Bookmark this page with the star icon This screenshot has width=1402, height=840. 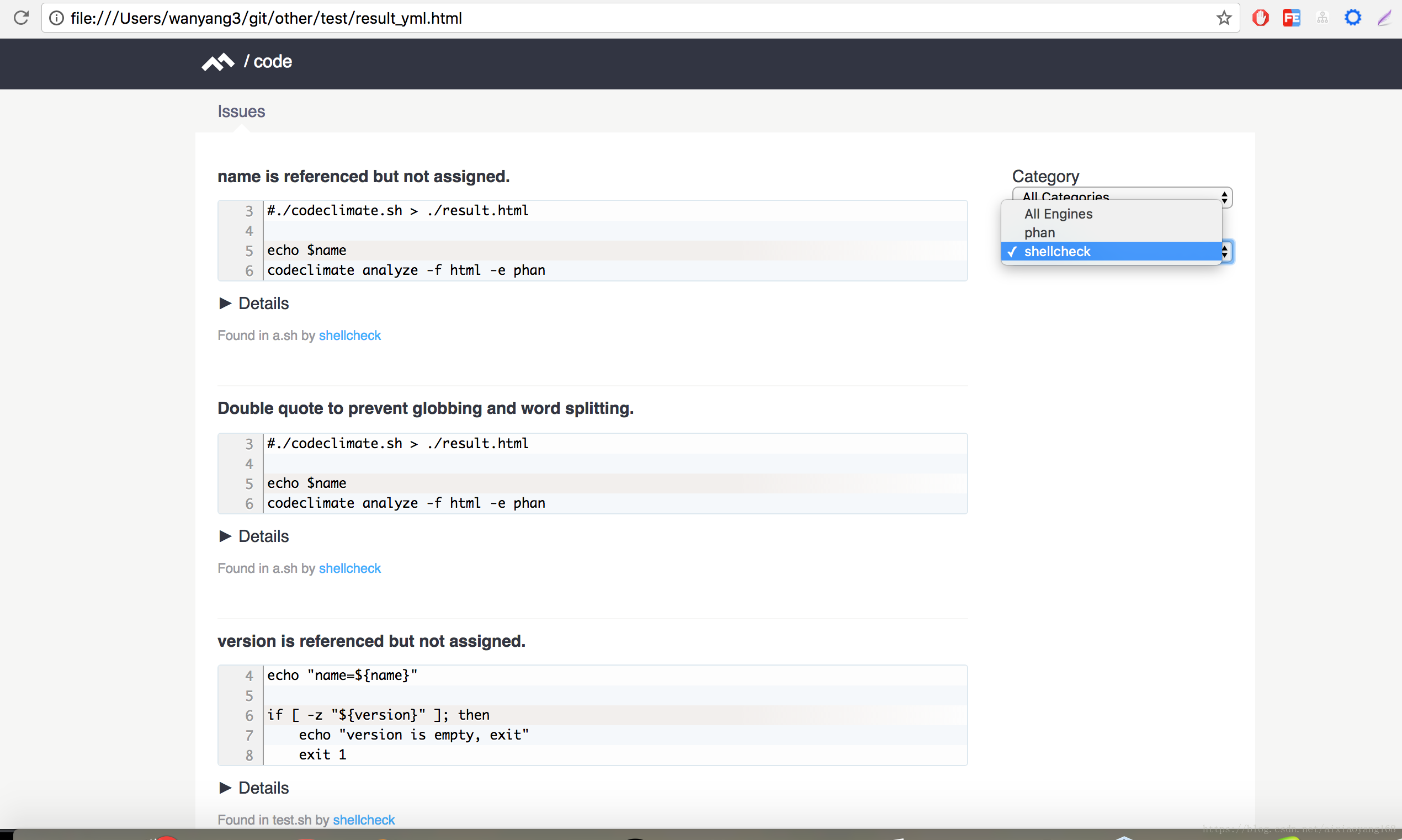coord(1224,18)
